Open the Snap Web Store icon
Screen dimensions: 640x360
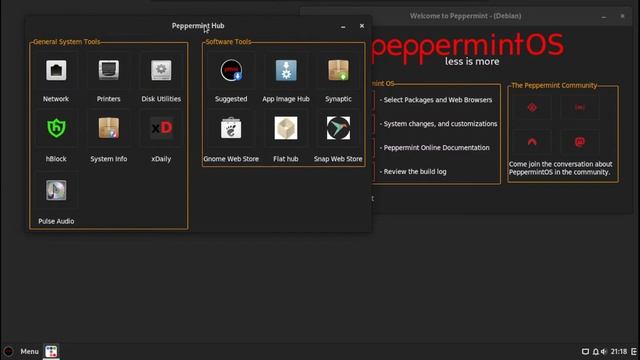click(338, 128)
